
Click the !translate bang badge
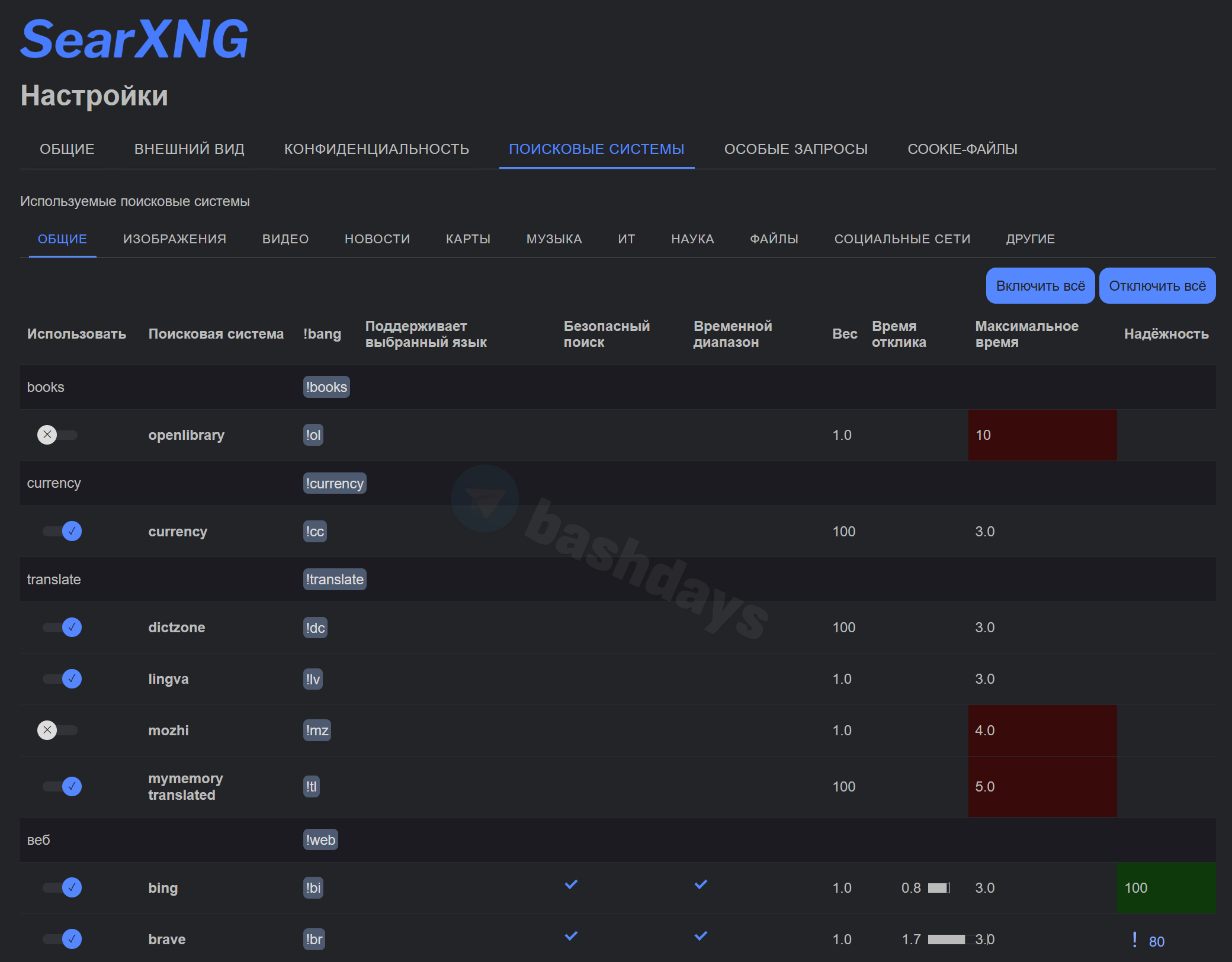pyautogui.click(x=334, y=580)
